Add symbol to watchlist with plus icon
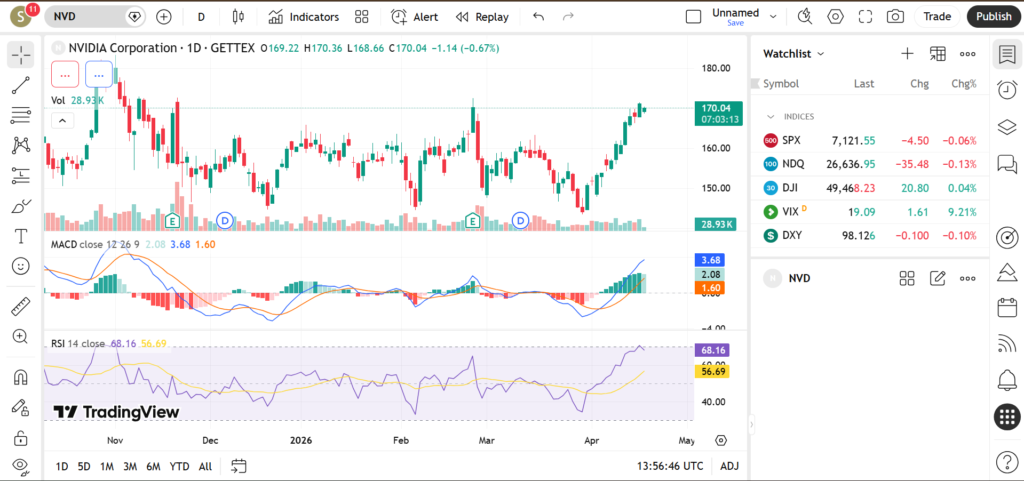The image size is (1024, 481). tap(907, 54)
